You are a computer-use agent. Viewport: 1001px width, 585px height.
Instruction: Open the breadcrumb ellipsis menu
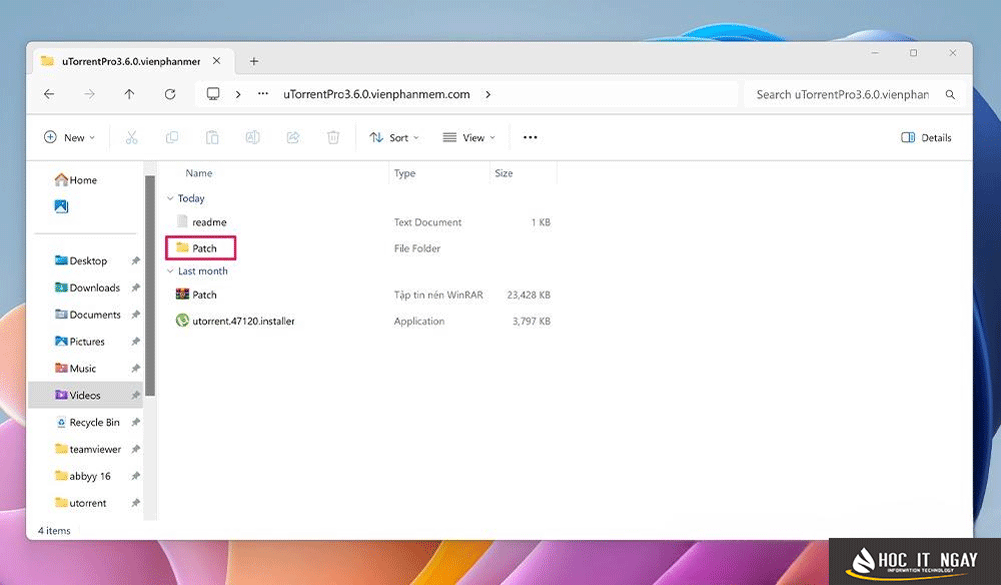tap(263, 94)
